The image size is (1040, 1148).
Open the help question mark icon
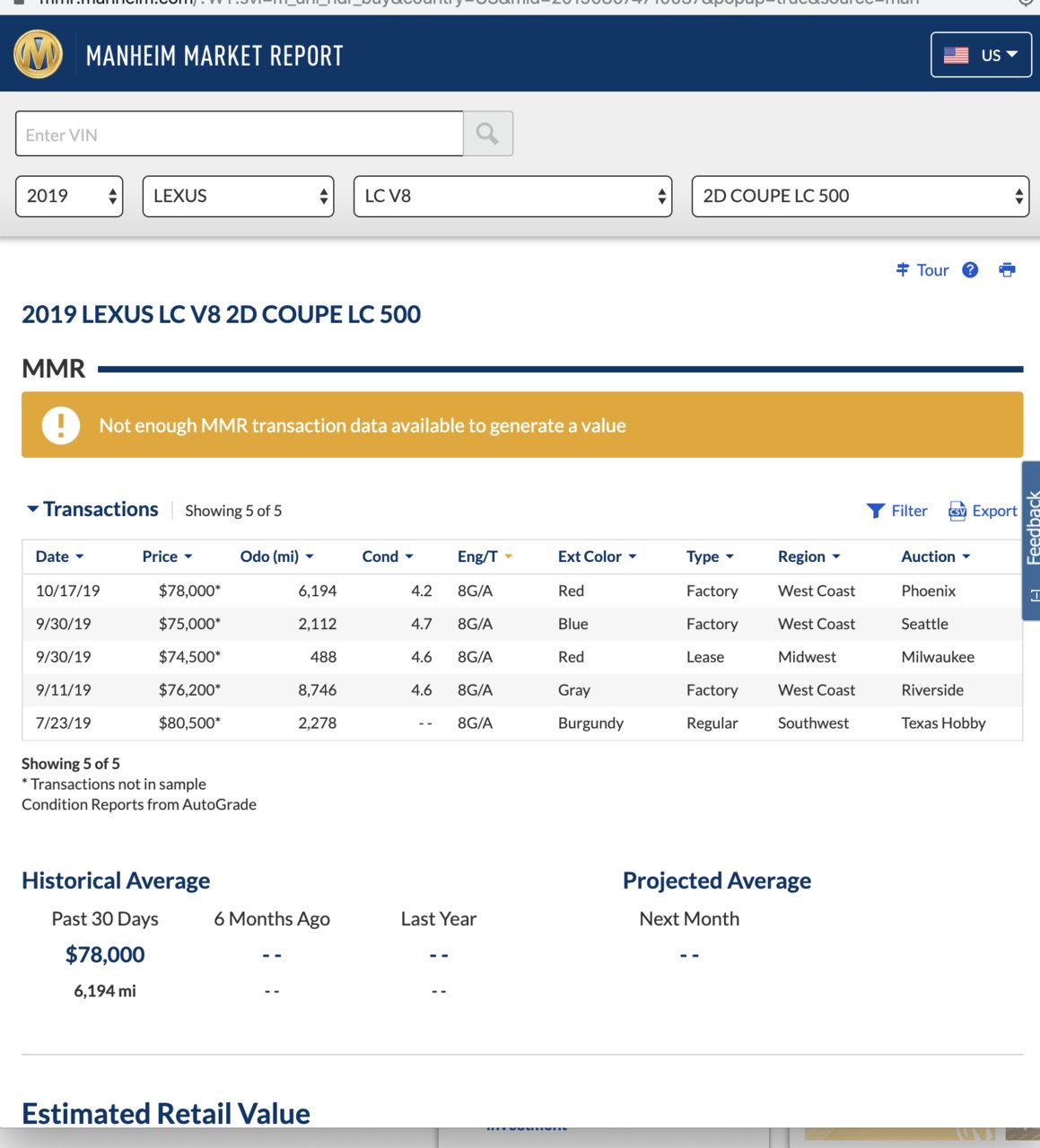[x=970, y=269]
